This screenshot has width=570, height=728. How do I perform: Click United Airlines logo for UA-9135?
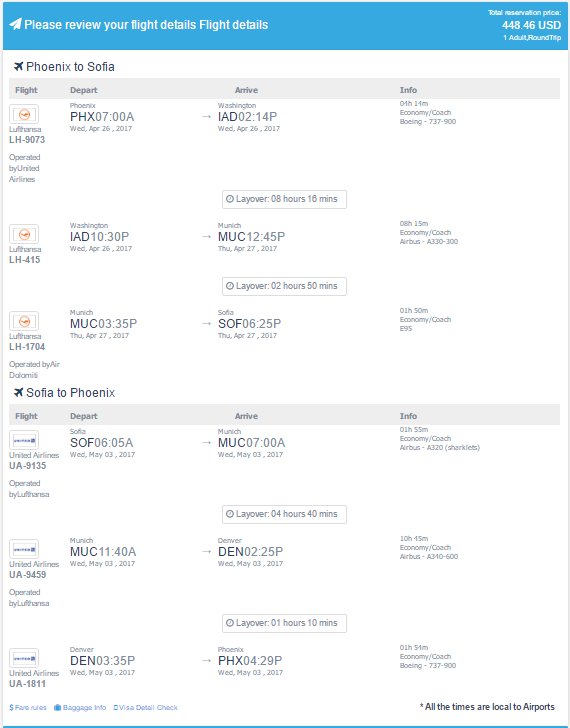[x=24, y=440]
